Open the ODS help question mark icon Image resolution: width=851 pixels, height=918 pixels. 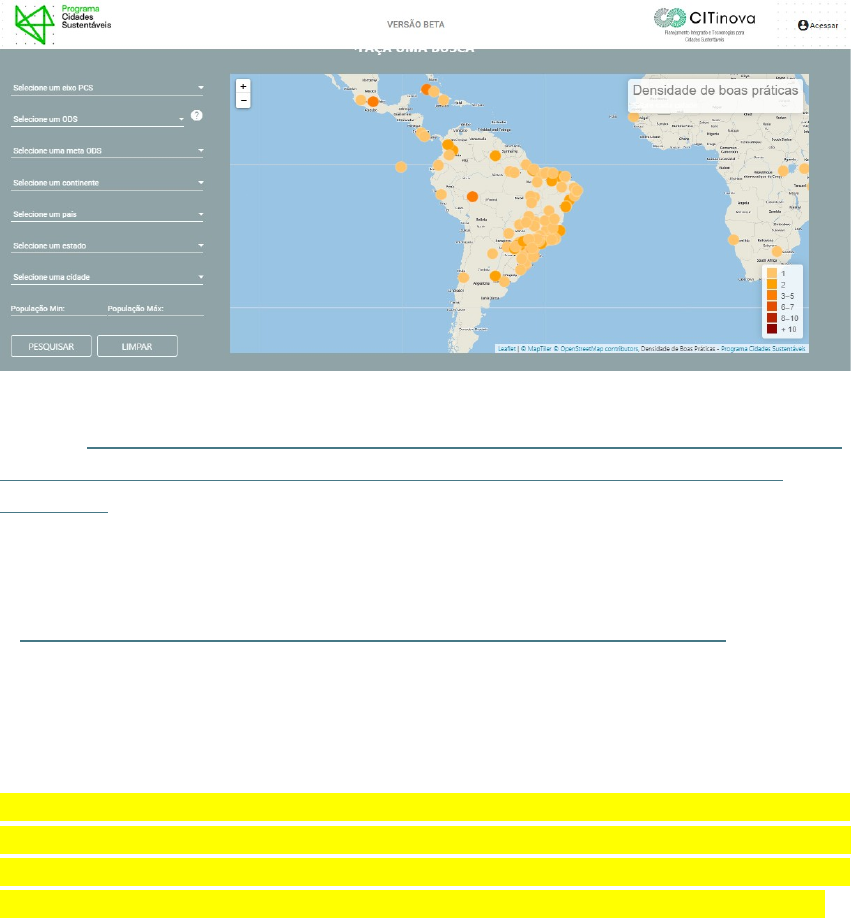tap(197, 115)
